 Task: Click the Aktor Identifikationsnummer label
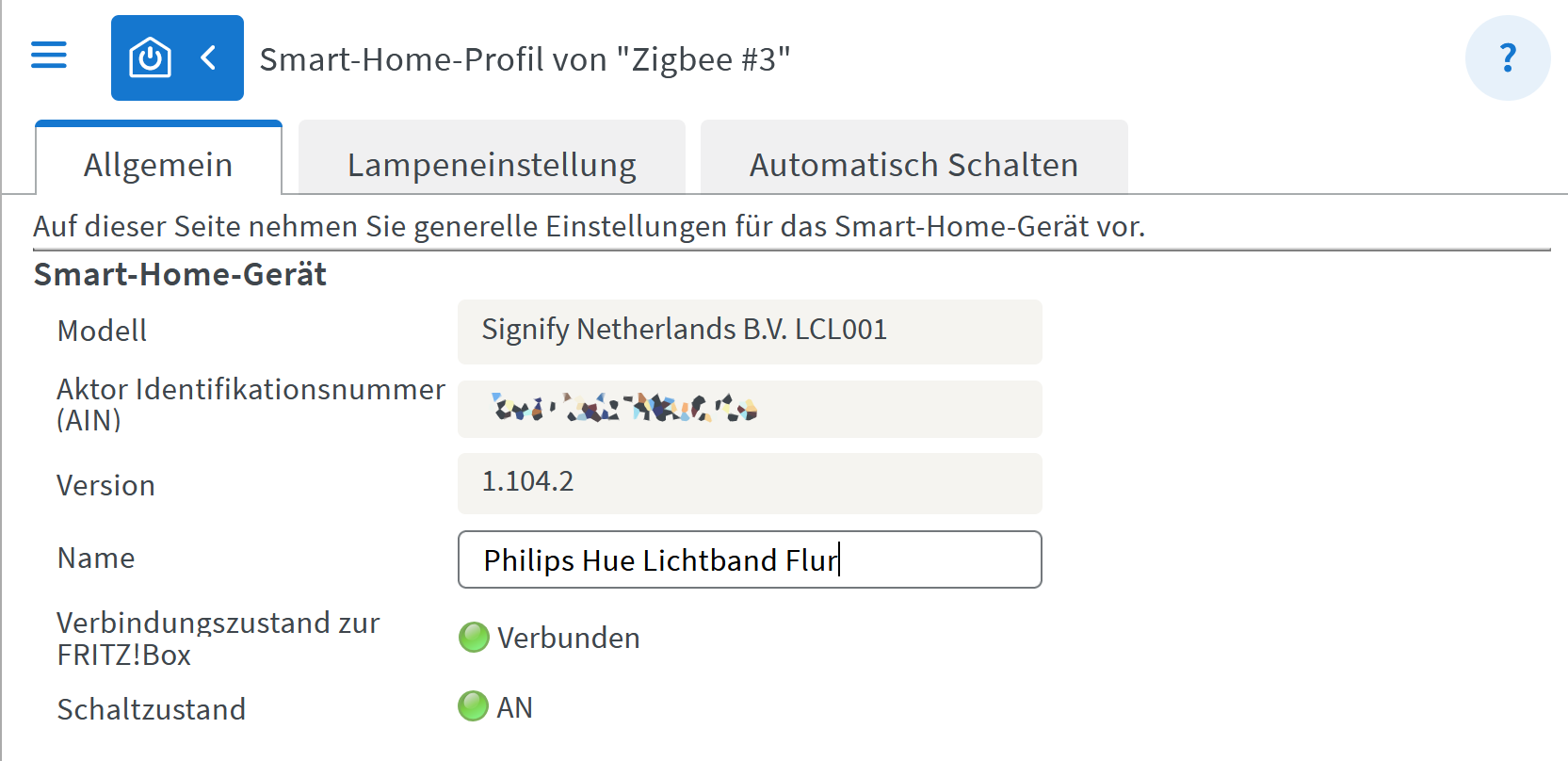pos(251,403)
